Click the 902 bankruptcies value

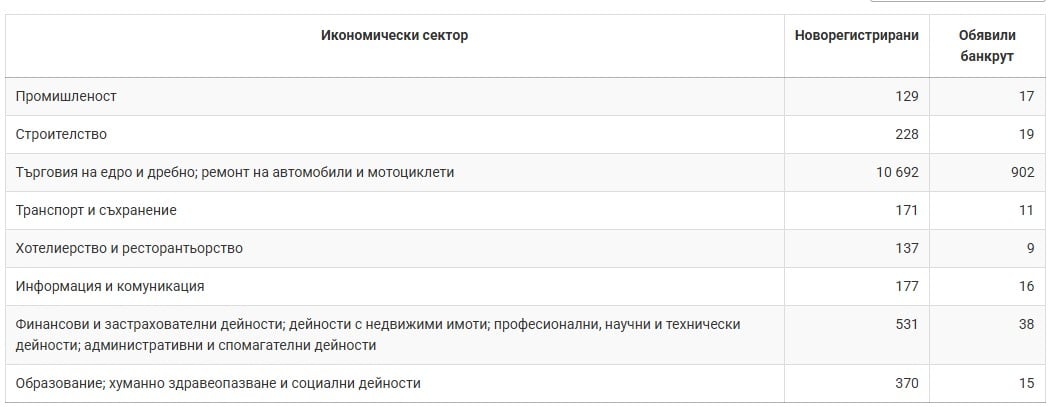click(1022, 172)
